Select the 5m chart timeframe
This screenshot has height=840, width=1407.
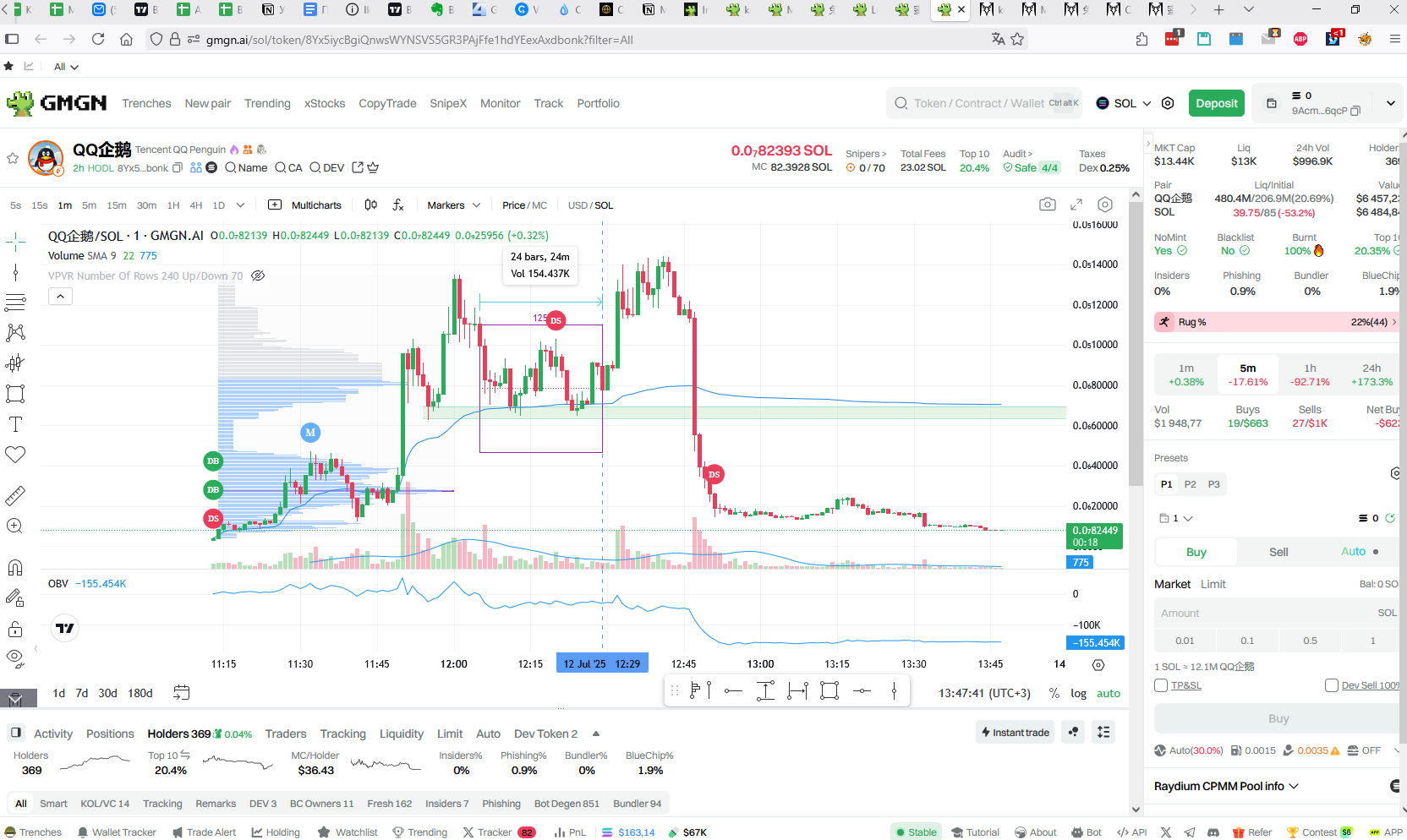tap(89, 205)
